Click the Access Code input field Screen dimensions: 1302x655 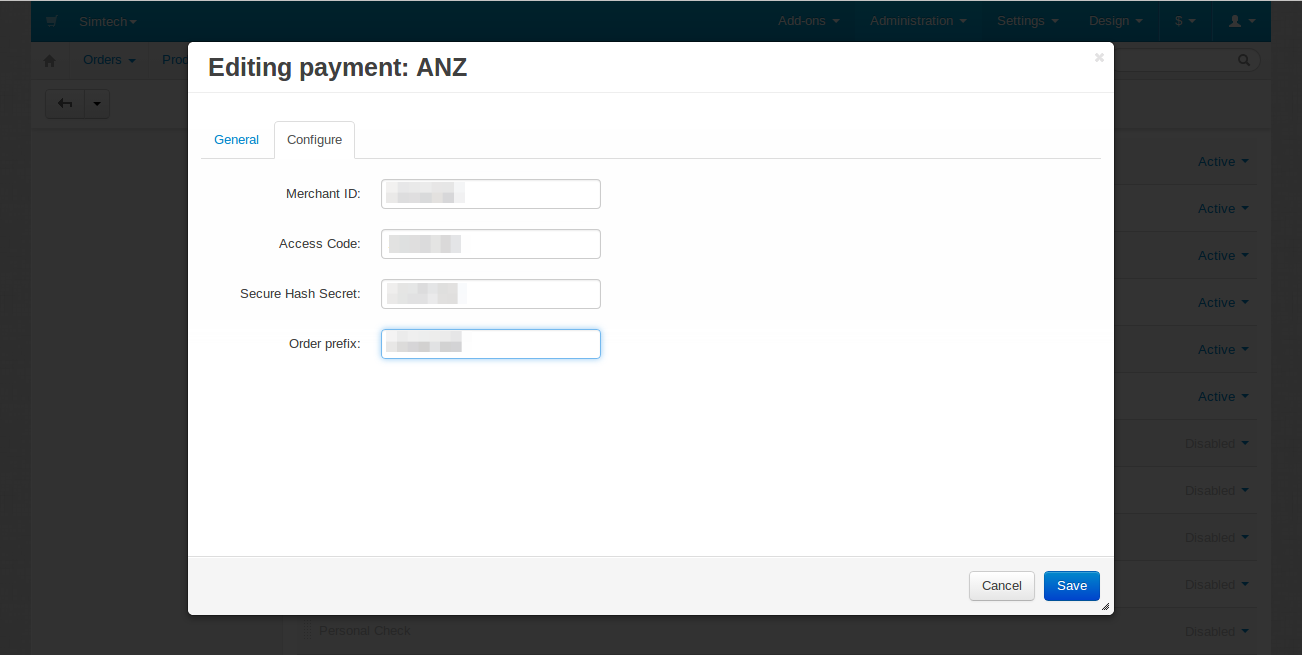click(x=491, y=244)
